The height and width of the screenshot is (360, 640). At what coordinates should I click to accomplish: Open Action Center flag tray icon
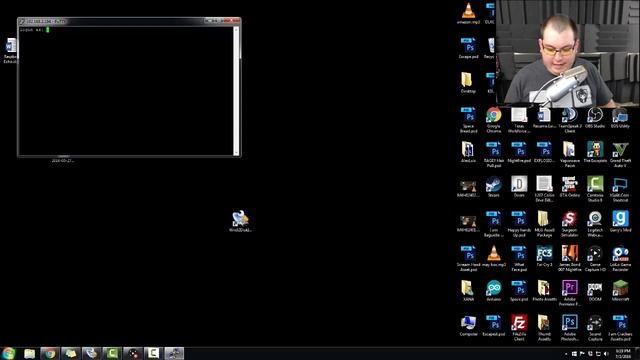coord(582,353)
